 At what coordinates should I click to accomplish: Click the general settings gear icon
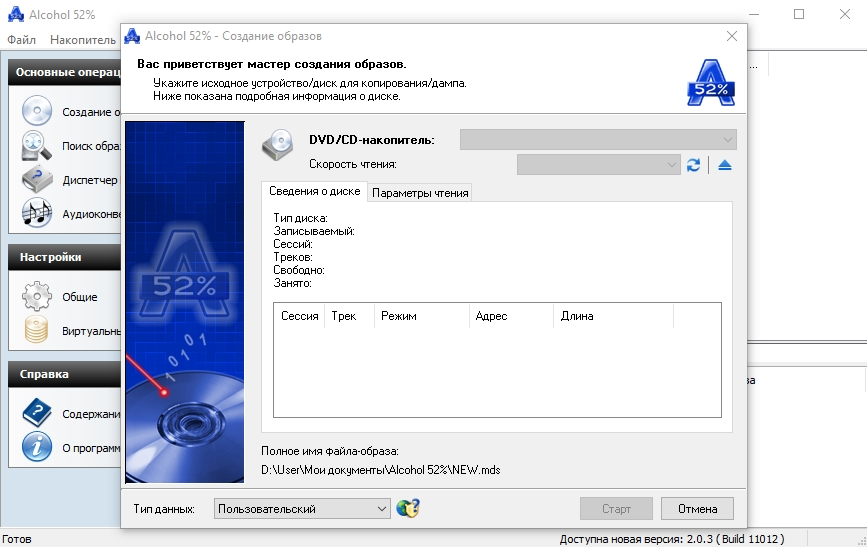pyautogui.click(x=36, y=296)
